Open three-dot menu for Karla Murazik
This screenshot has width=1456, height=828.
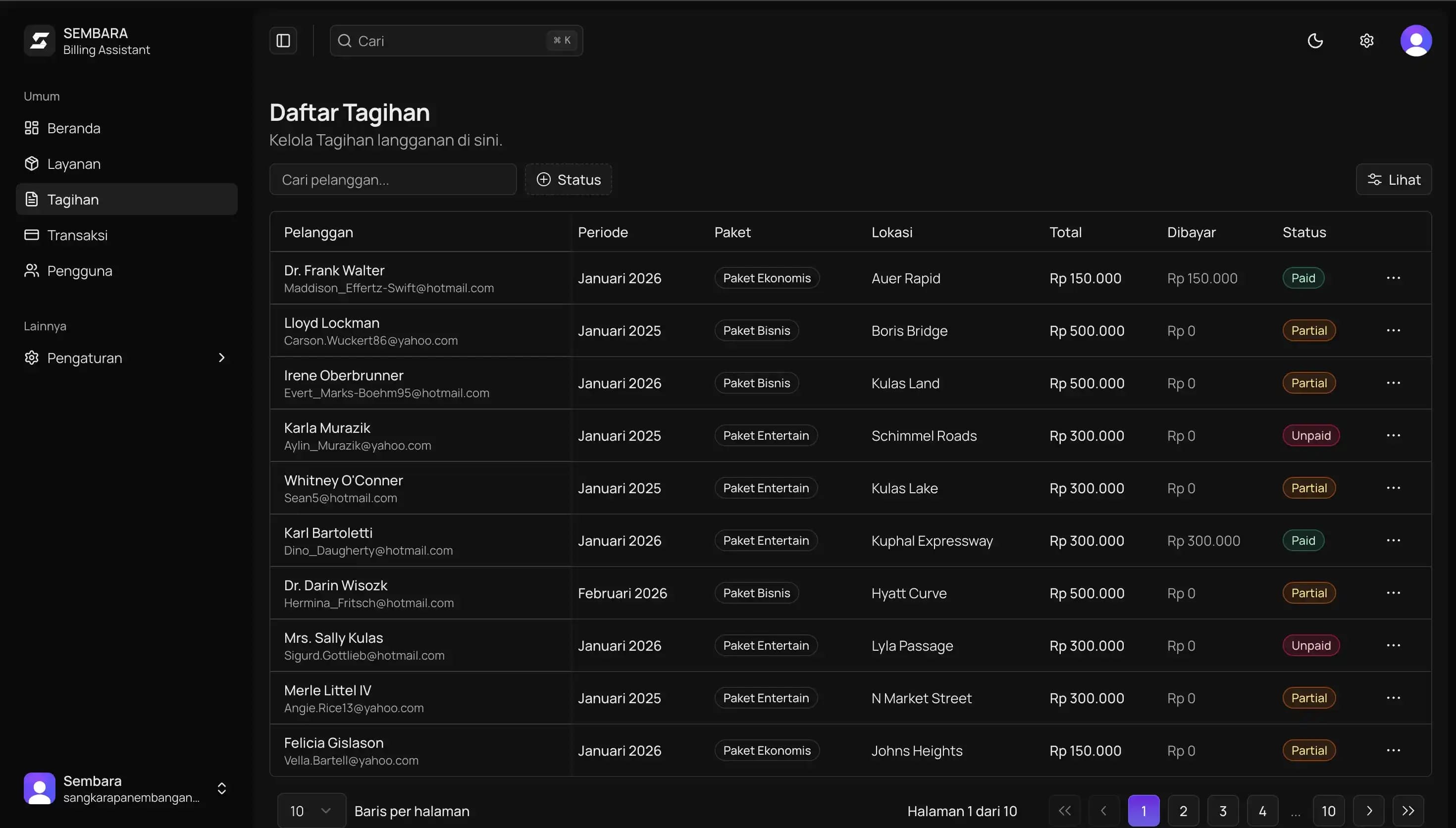click(1393, 436)
